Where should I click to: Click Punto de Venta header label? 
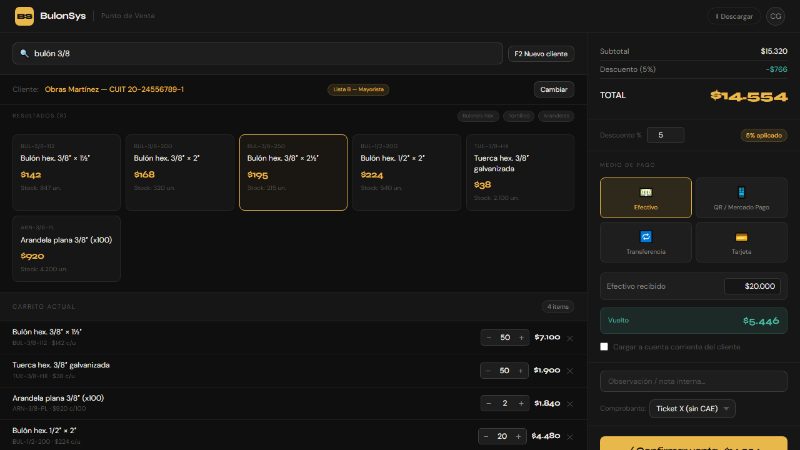(128, 16)
